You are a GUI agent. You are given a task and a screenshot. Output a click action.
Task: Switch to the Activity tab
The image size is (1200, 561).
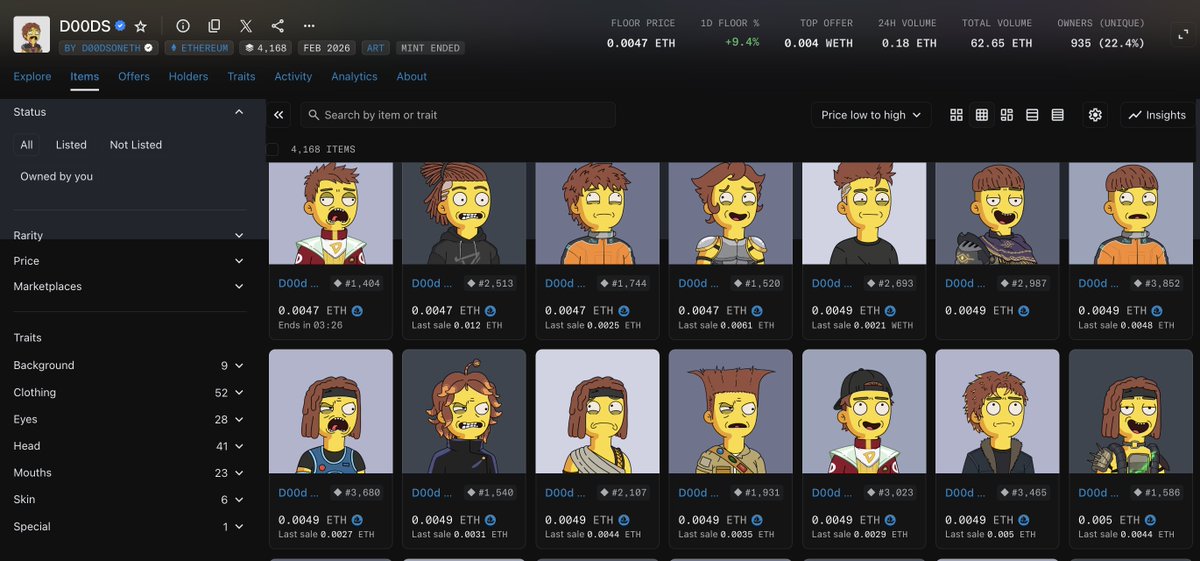click(293, 76)
